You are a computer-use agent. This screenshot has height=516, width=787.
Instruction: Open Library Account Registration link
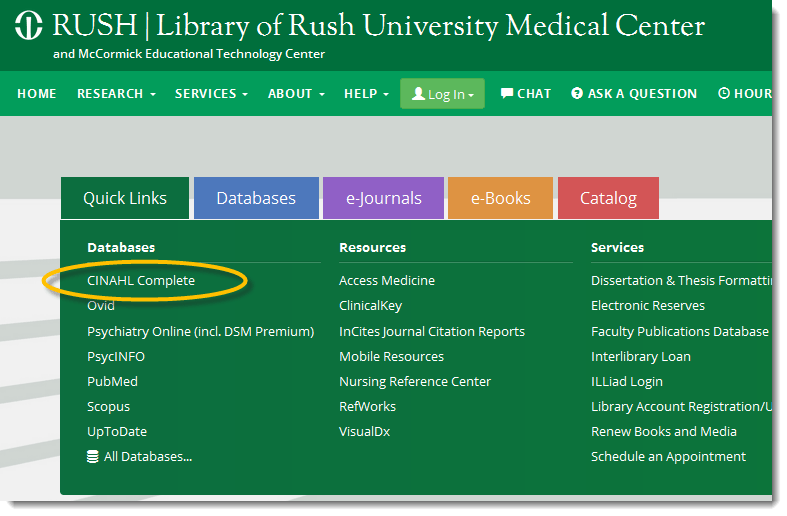pos(681,407)
